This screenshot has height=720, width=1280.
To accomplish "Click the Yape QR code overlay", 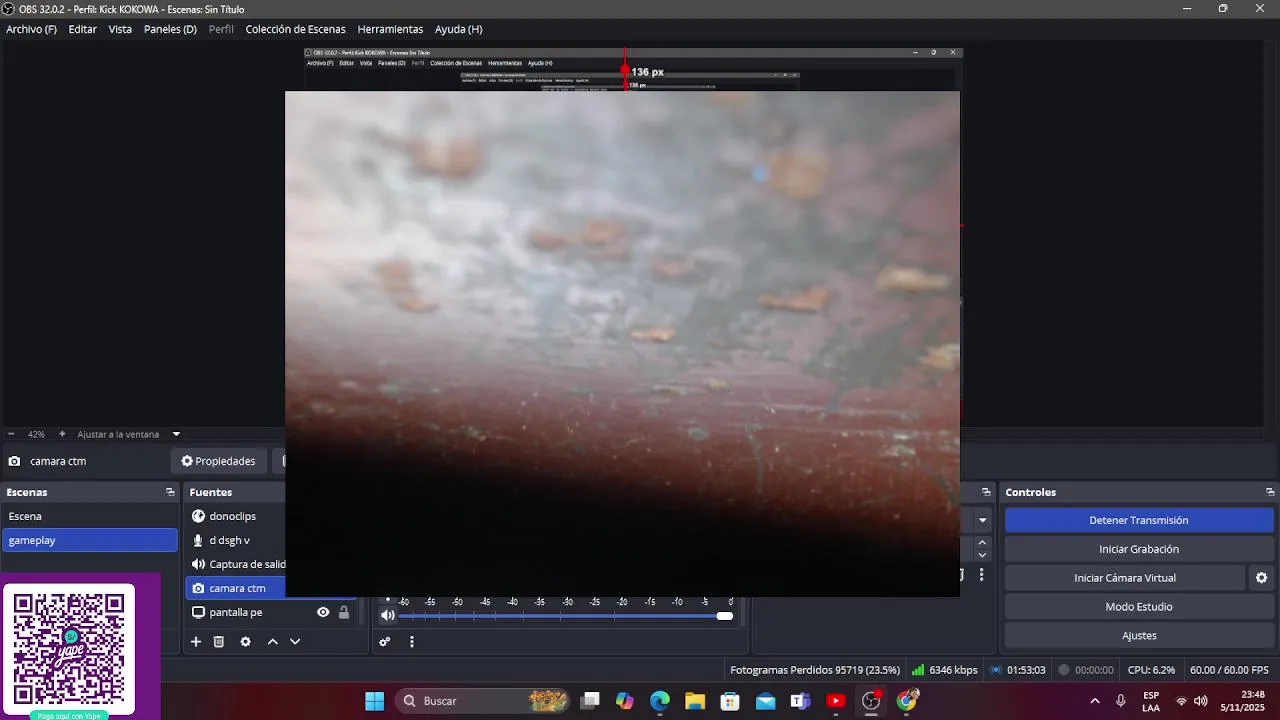I will click(68, 649).
